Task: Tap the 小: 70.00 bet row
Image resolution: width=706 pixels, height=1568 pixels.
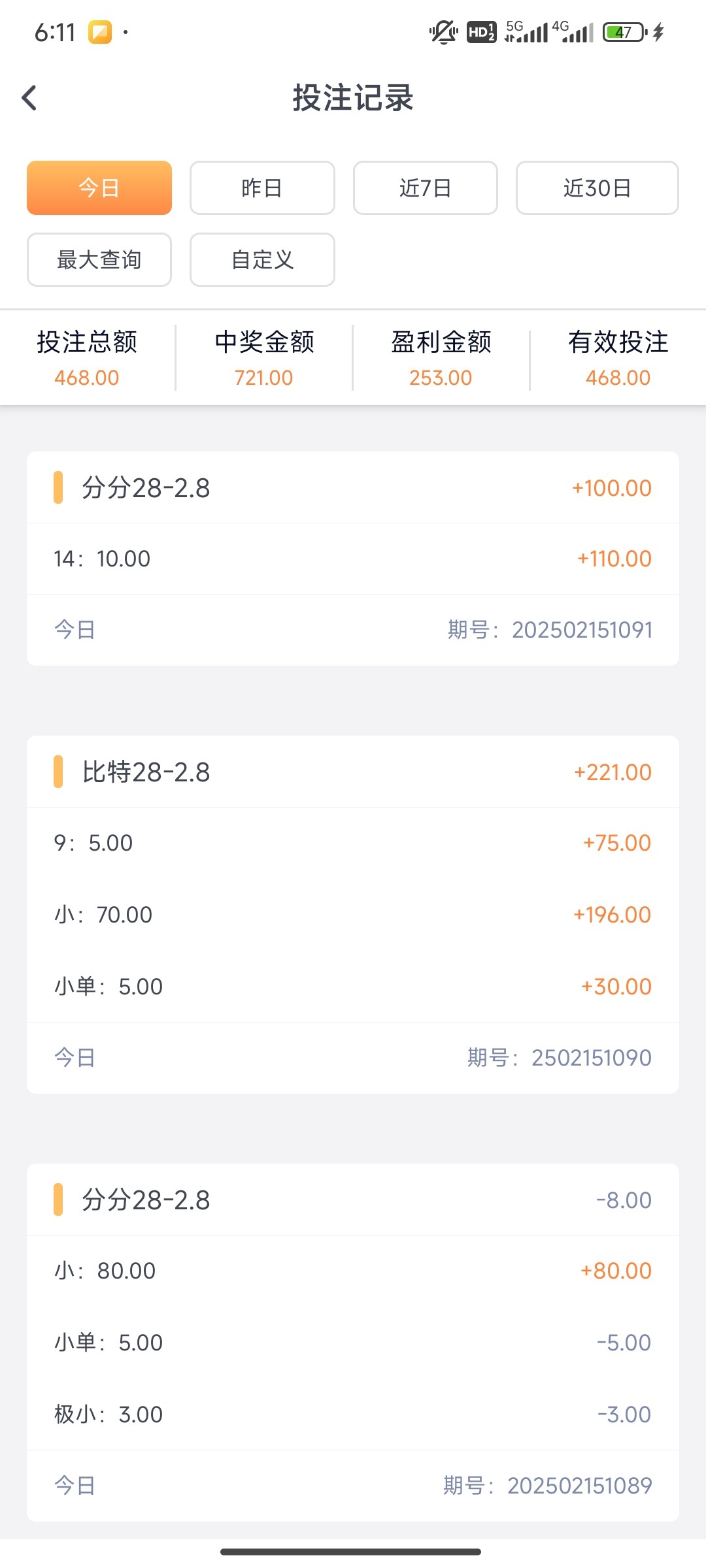Action: click(x=352, y=915)
